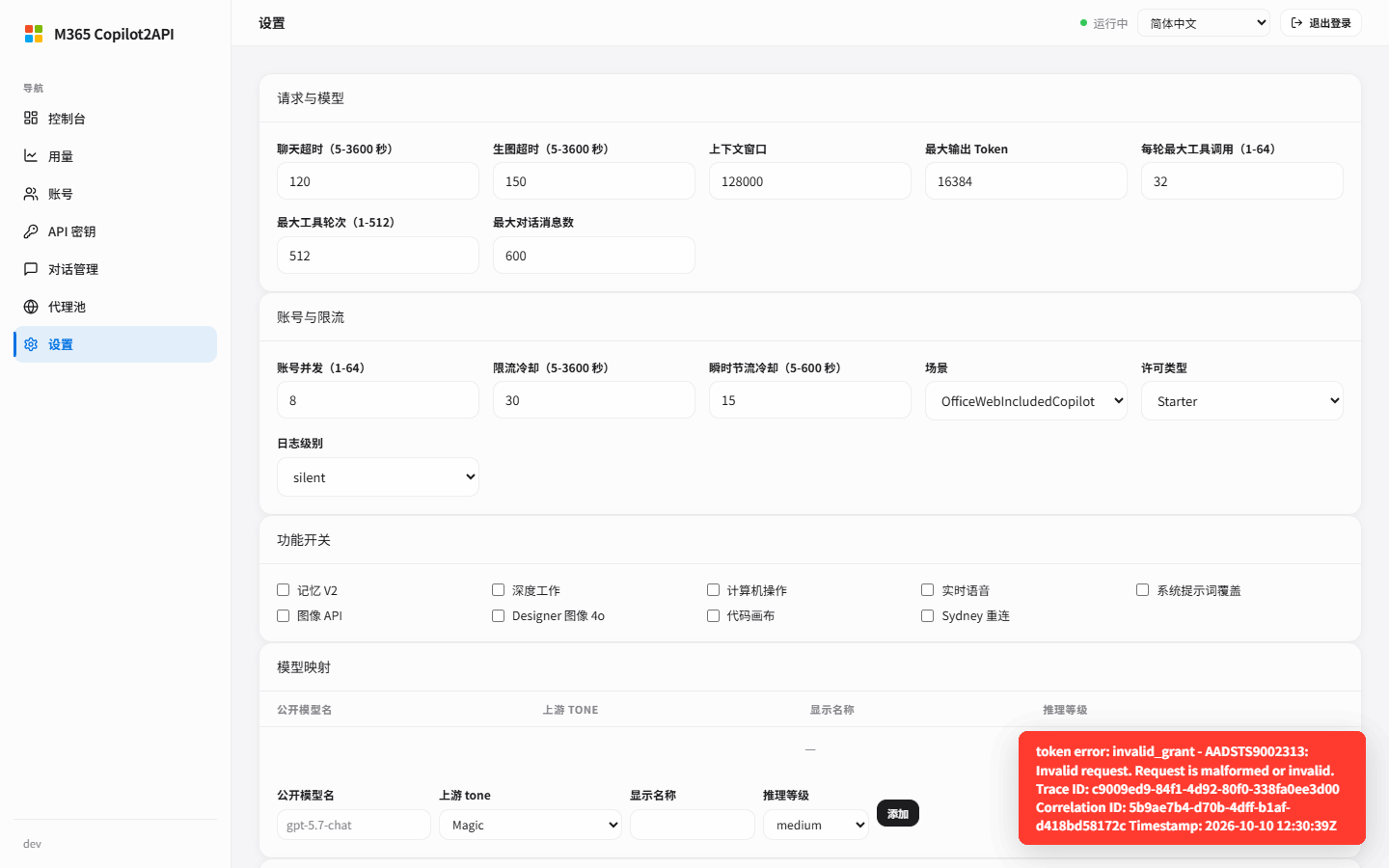Screen dimensions: 1389x868
Task: Click the key icon beside API 密钥
Action: [31, 231]
